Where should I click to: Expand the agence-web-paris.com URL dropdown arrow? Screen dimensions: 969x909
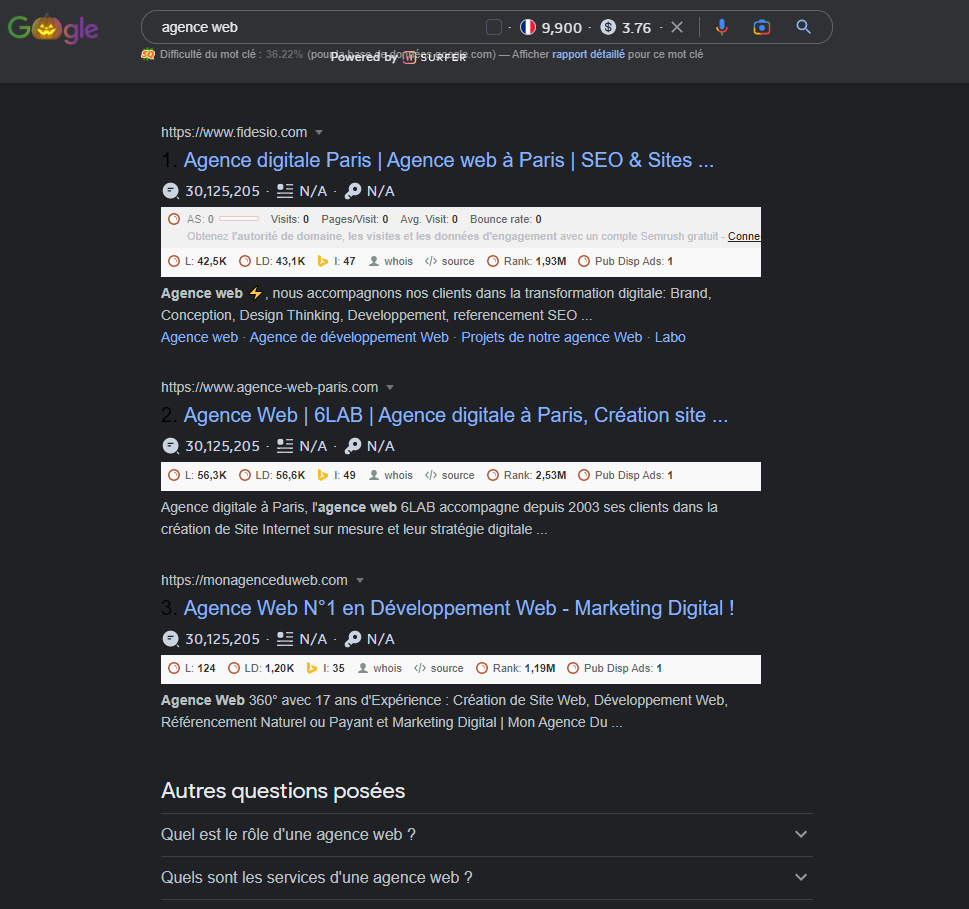click(390, 387)
